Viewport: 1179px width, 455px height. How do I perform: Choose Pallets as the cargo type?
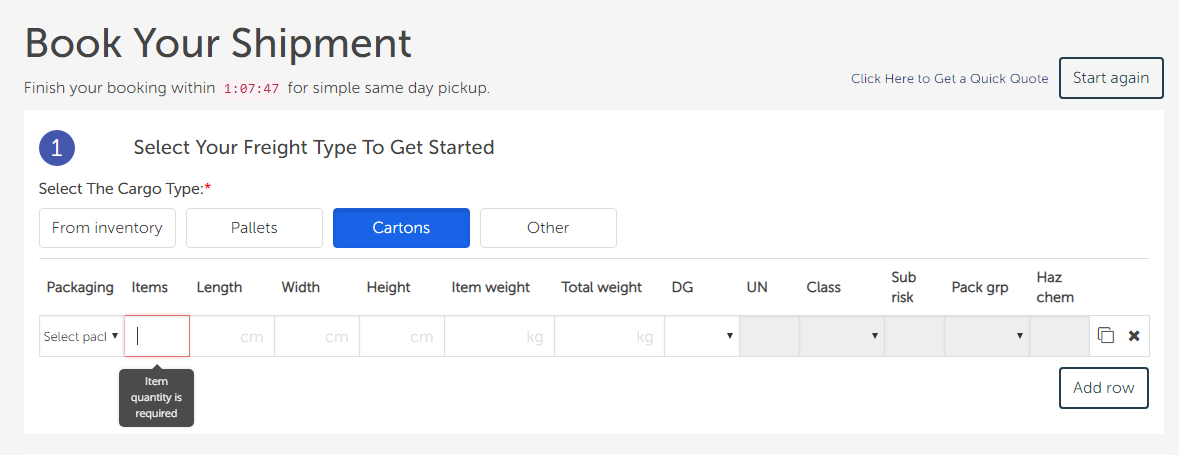254,228
